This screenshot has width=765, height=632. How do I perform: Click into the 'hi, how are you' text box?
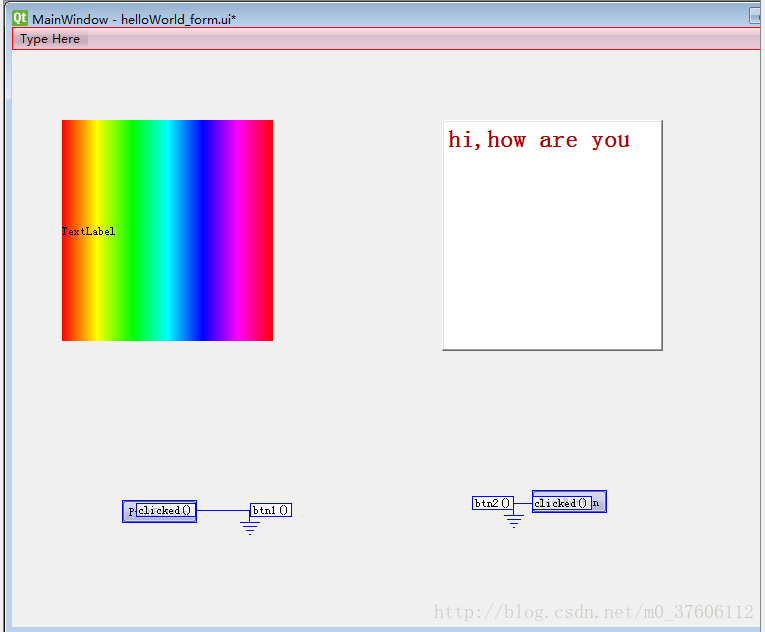552,235
